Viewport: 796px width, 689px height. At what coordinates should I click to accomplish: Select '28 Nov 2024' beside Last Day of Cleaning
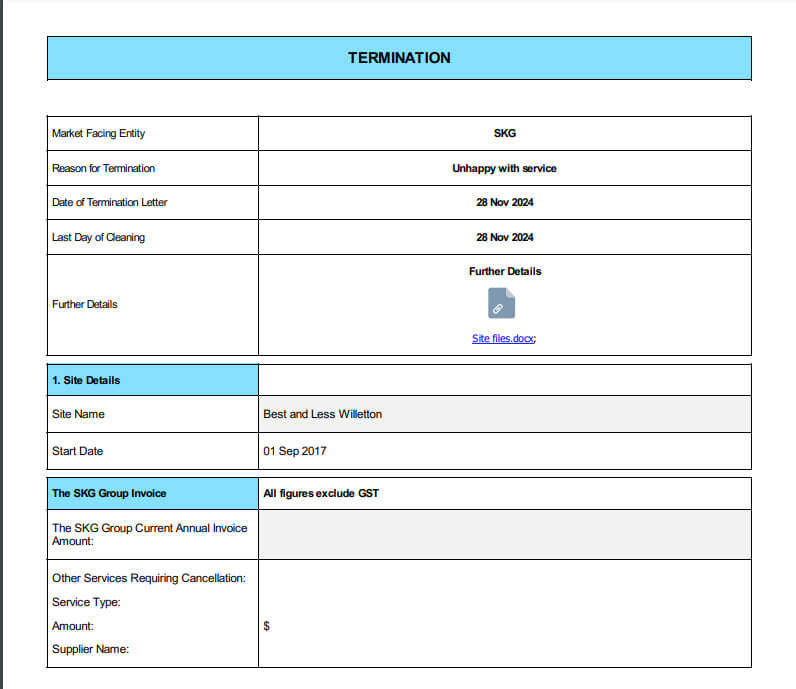pyautogui.click(x=505, y=237)
